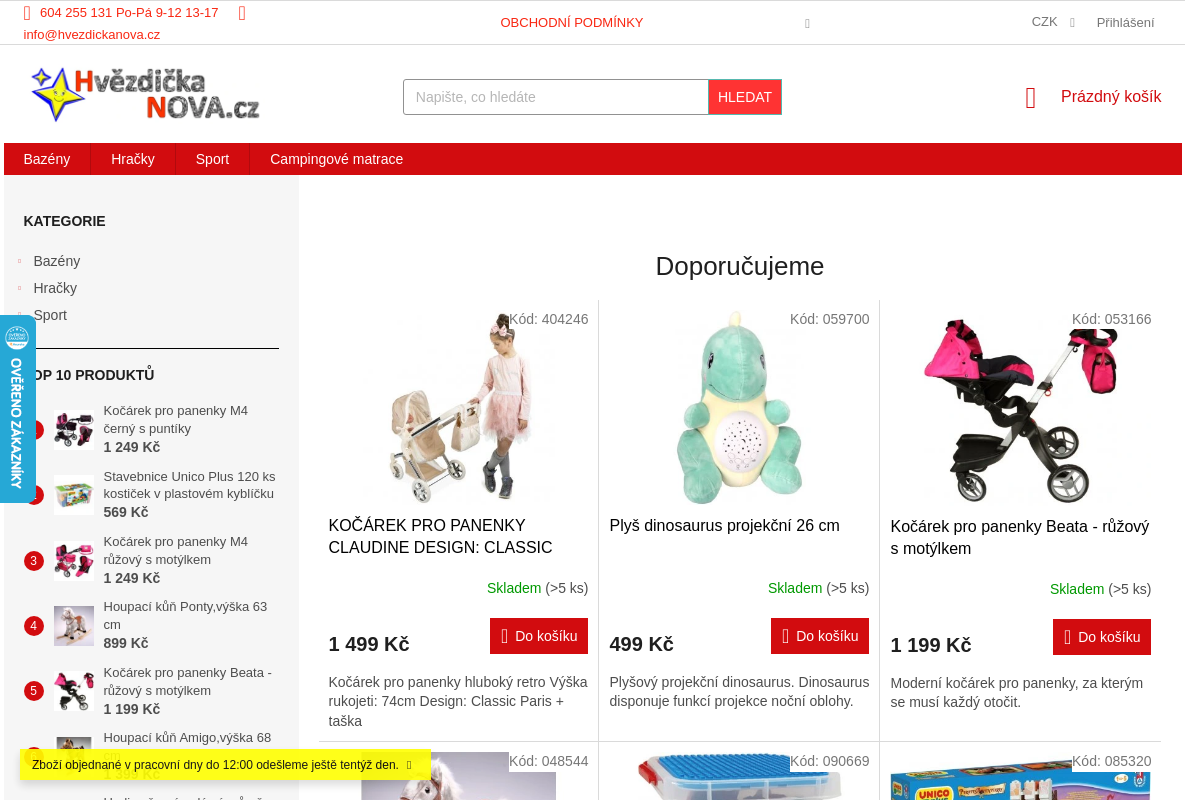1200x800 pixels.
Task: Open the Ověřeno zákazníky side badge
Action: click(x=17, y=409)
